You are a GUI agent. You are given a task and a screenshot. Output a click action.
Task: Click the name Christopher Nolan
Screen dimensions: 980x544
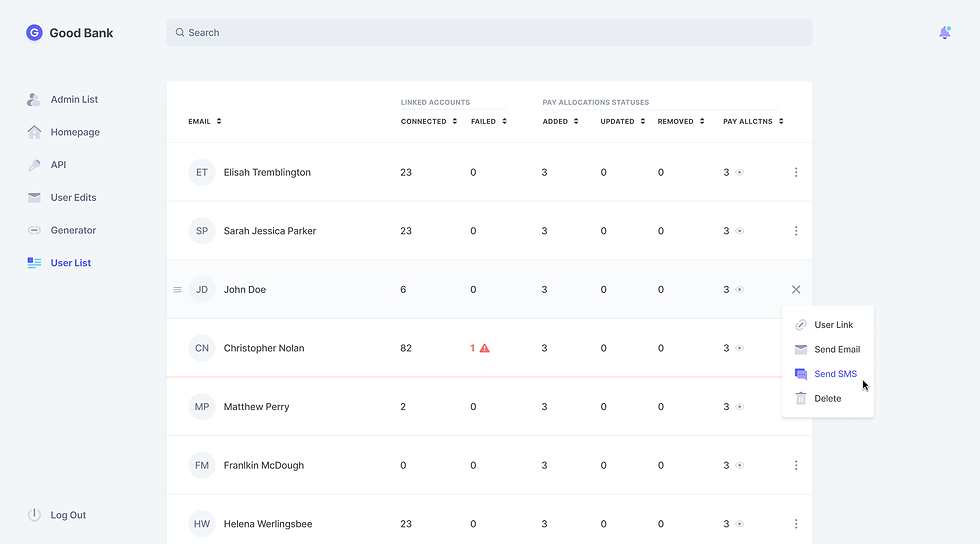pyautogui.click(x=264, y=348)
